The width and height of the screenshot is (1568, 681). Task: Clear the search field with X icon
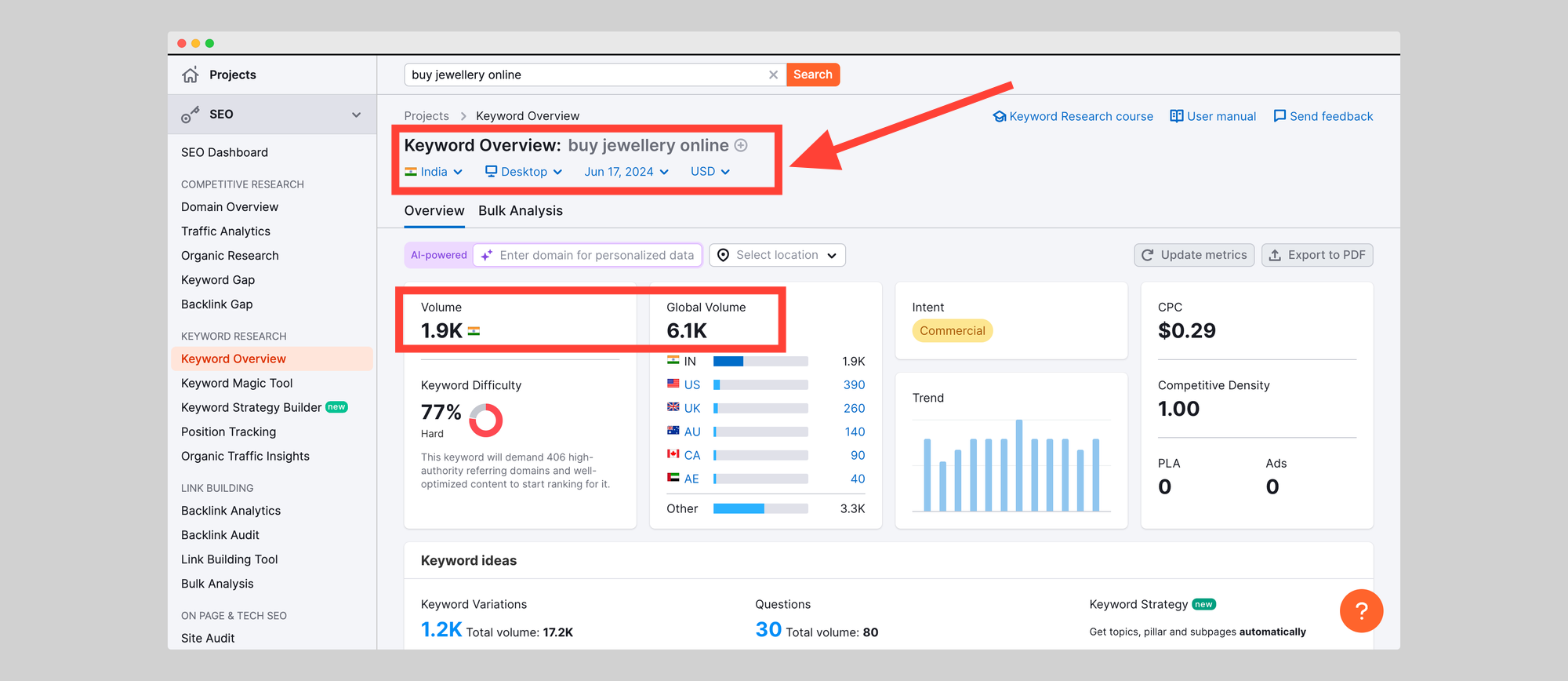tap(773, 75)
